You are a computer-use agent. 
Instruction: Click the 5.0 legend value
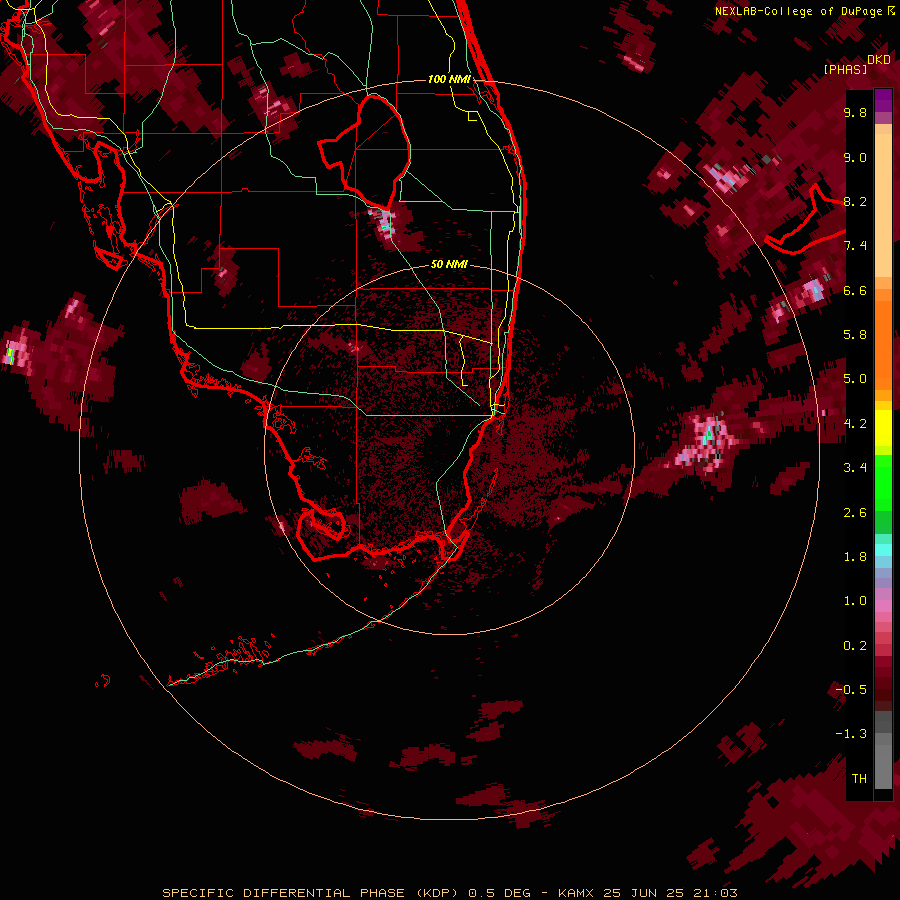click(x=855, y=379)
